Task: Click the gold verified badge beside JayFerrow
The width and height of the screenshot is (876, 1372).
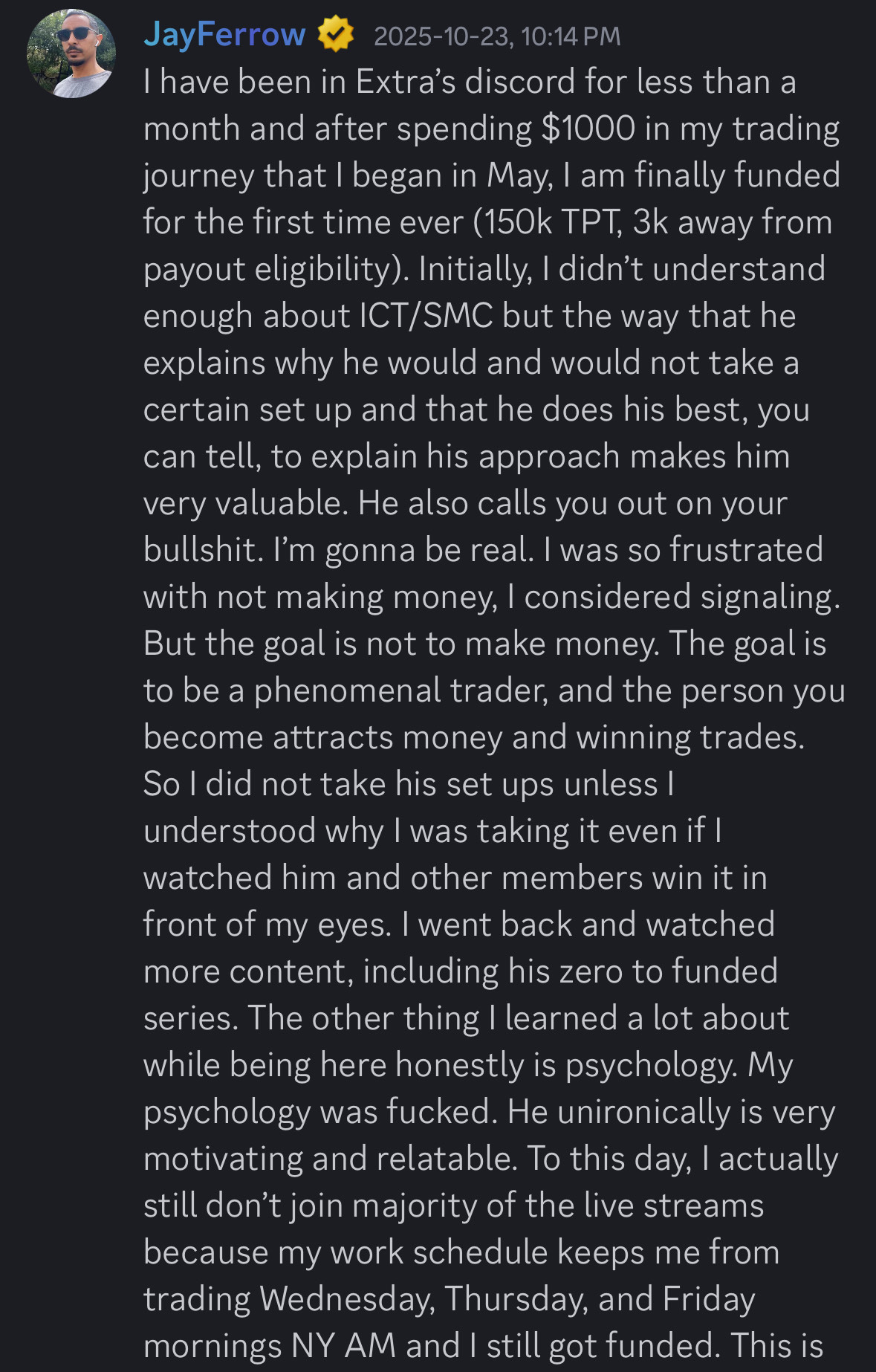Action: pyautogui.click(x=336, y=35)
